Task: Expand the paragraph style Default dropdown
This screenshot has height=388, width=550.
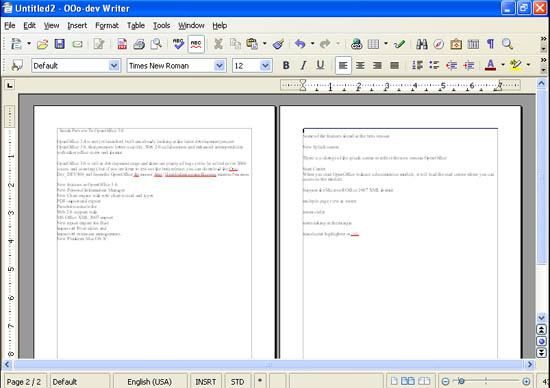Action: coord(114,66)
